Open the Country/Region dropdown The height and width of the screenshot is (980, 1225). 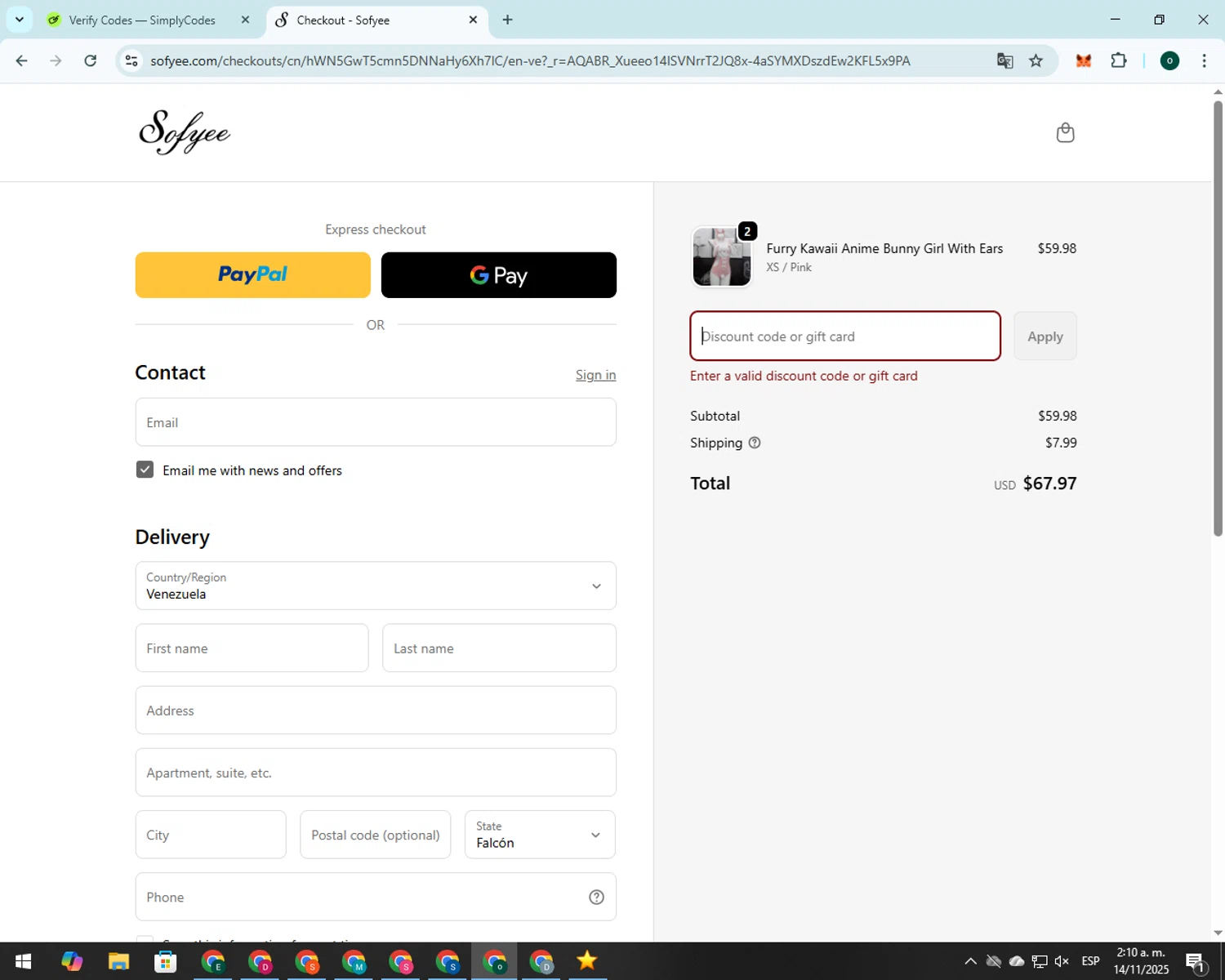point(376,586)
